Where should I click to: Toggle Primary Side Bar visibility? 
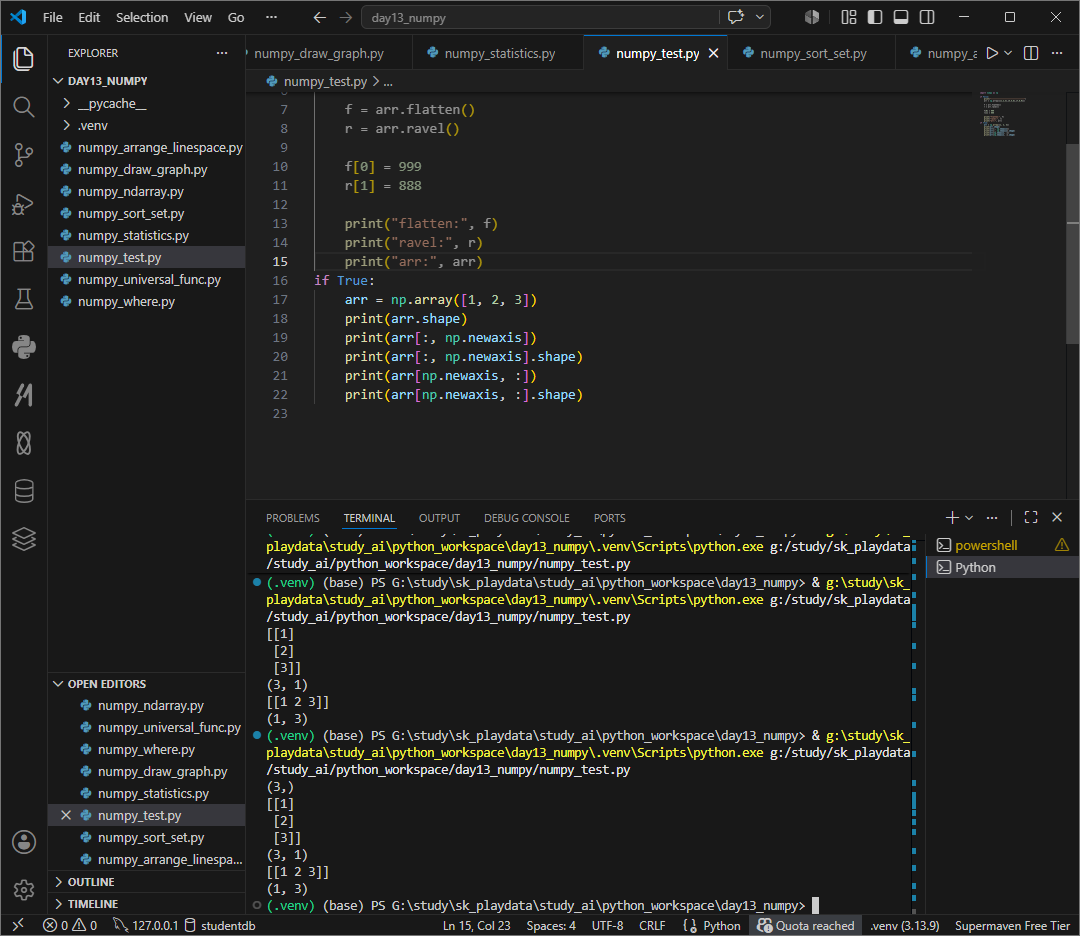click(x=875, y=17)
